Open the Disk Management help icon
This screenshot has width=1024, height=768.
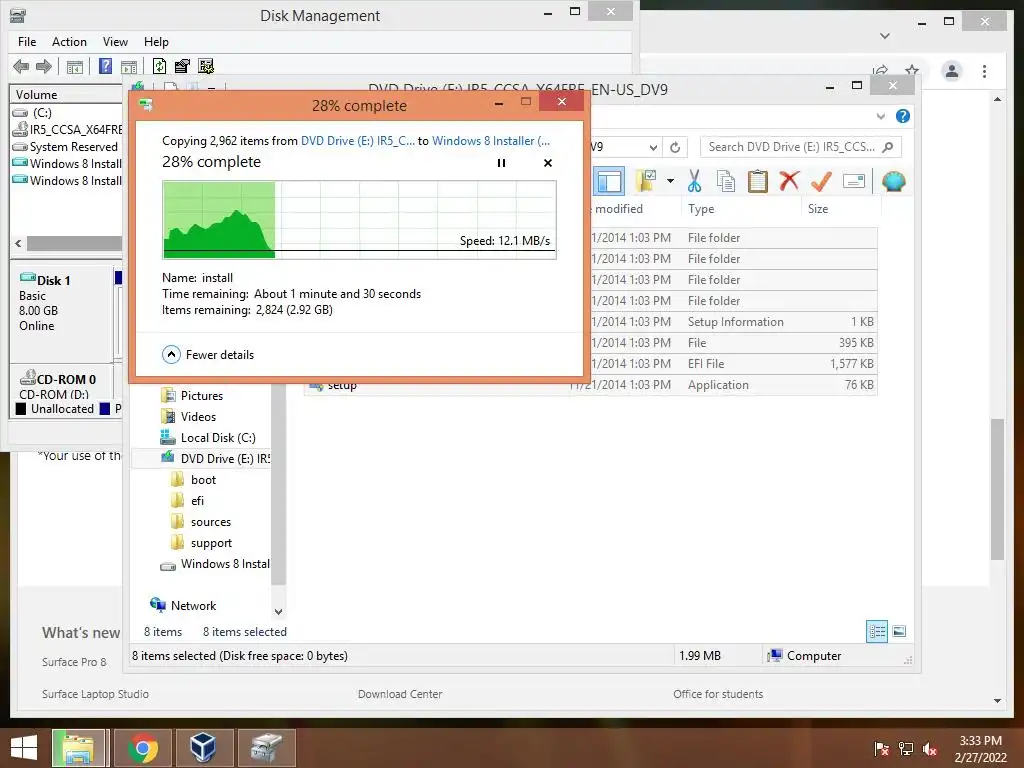coord(105,66)
